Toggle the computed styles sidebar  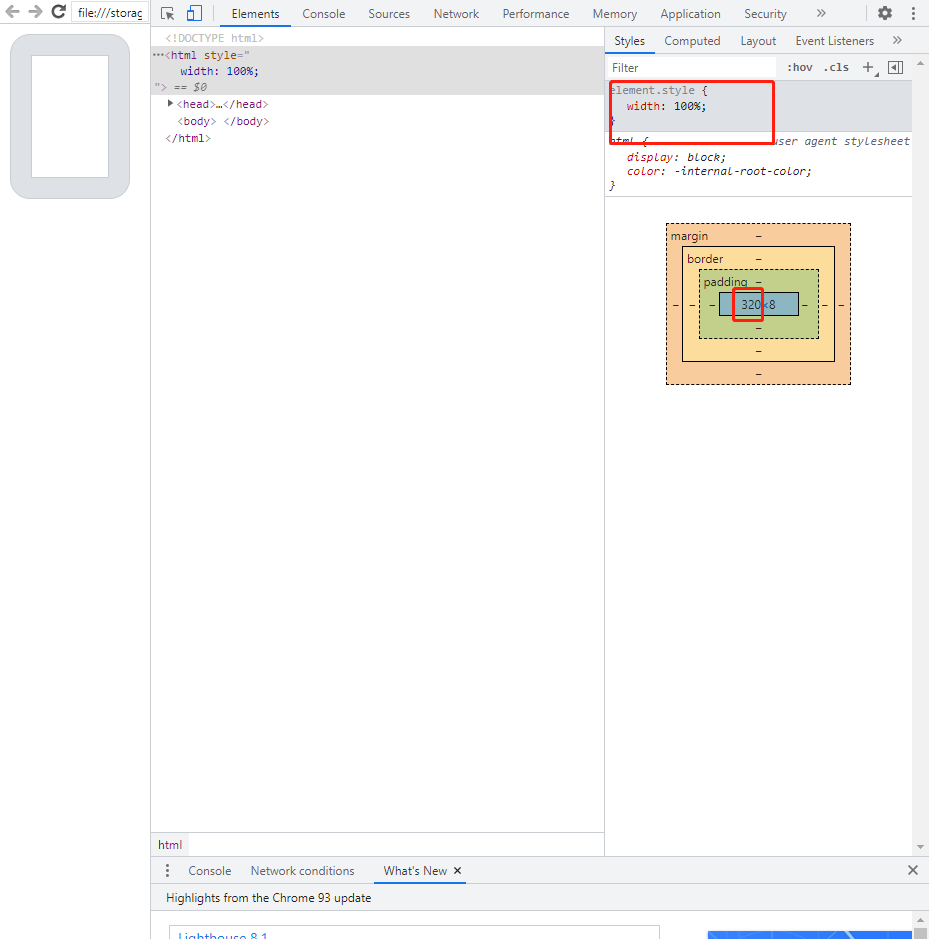895,67
